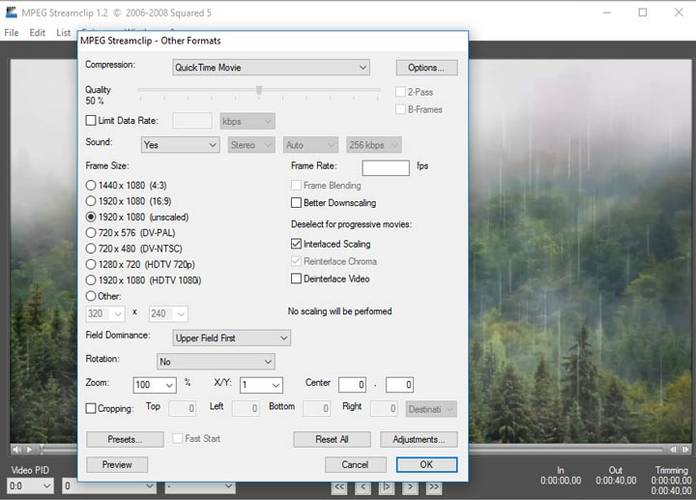Click the rewind double-arrow button in playback controls
This screenshot has width=696, height=500.
339,487
